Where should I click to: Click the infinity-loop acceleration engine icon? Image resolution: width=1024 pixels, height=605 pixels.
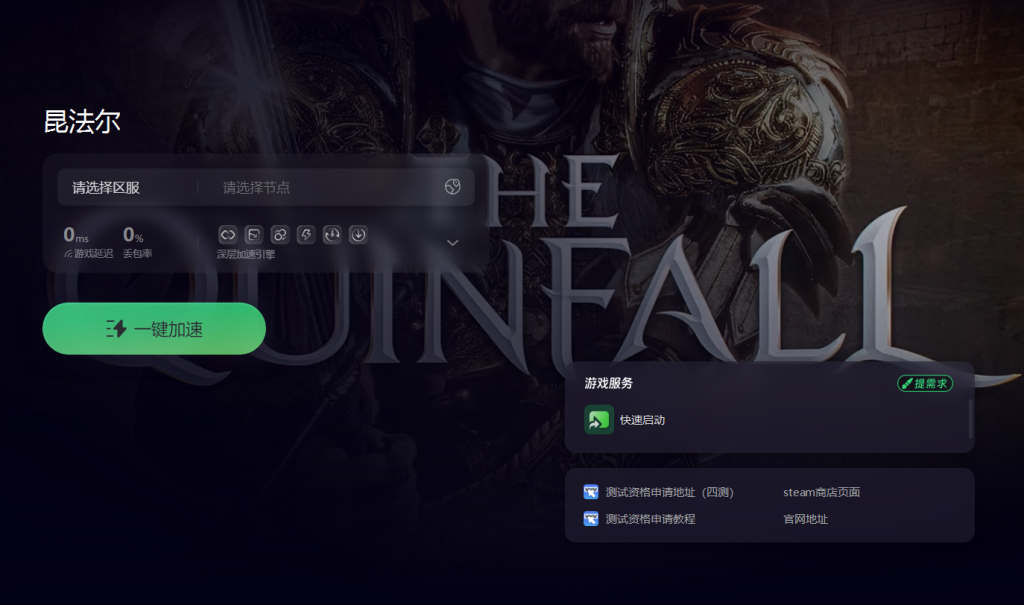[x=227, y=235]
